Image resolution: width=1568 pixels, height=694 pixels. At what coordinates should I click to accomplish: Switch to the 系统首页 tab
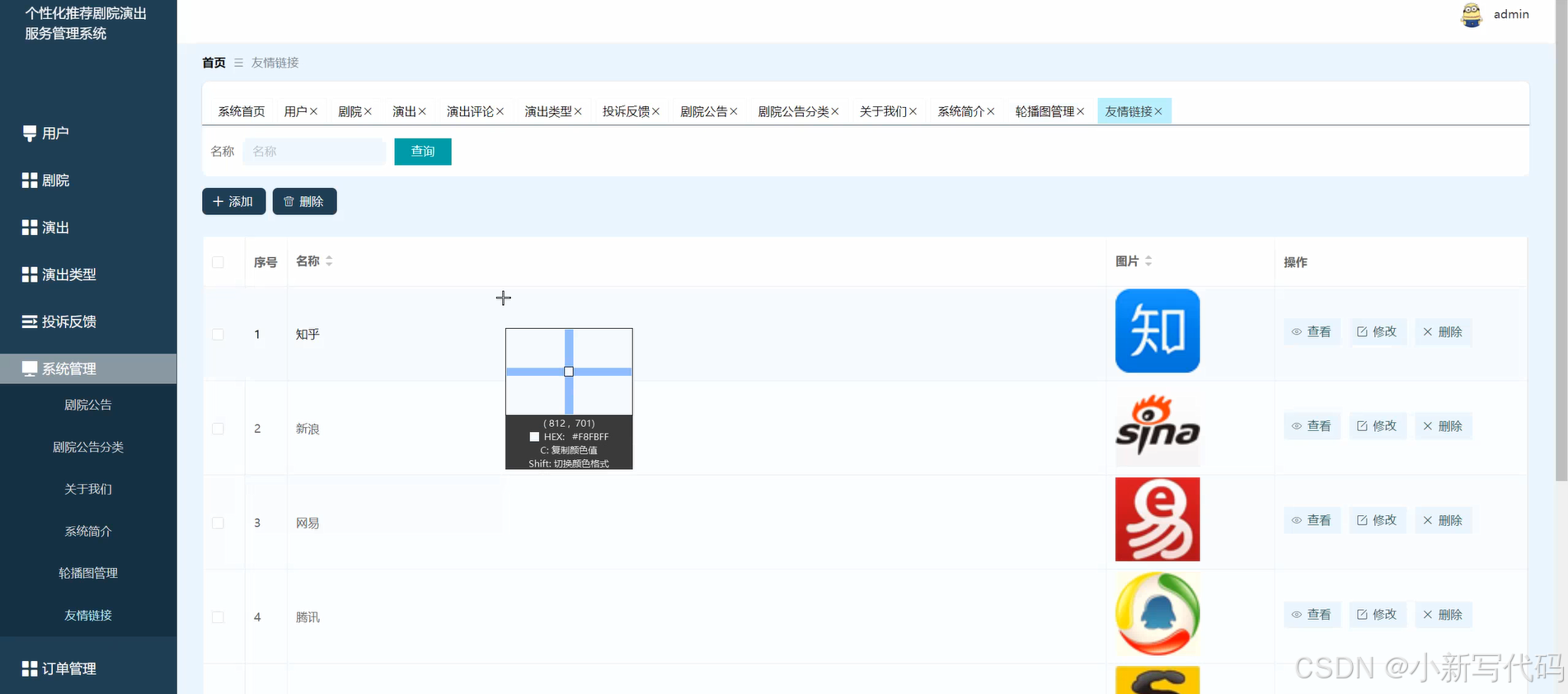242,111
